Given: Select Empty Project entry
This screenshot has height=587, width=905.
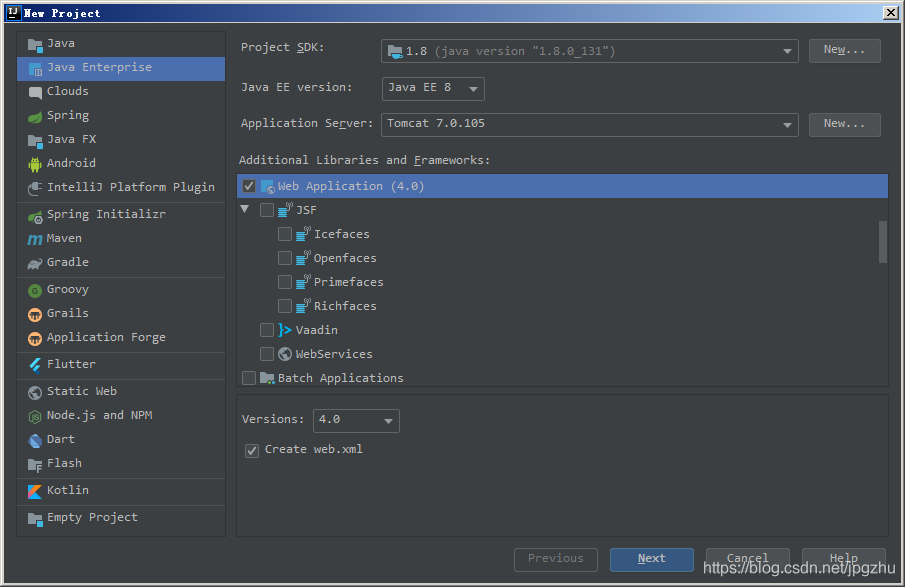Looking at the screenshot, I should (x=121, y=518).
